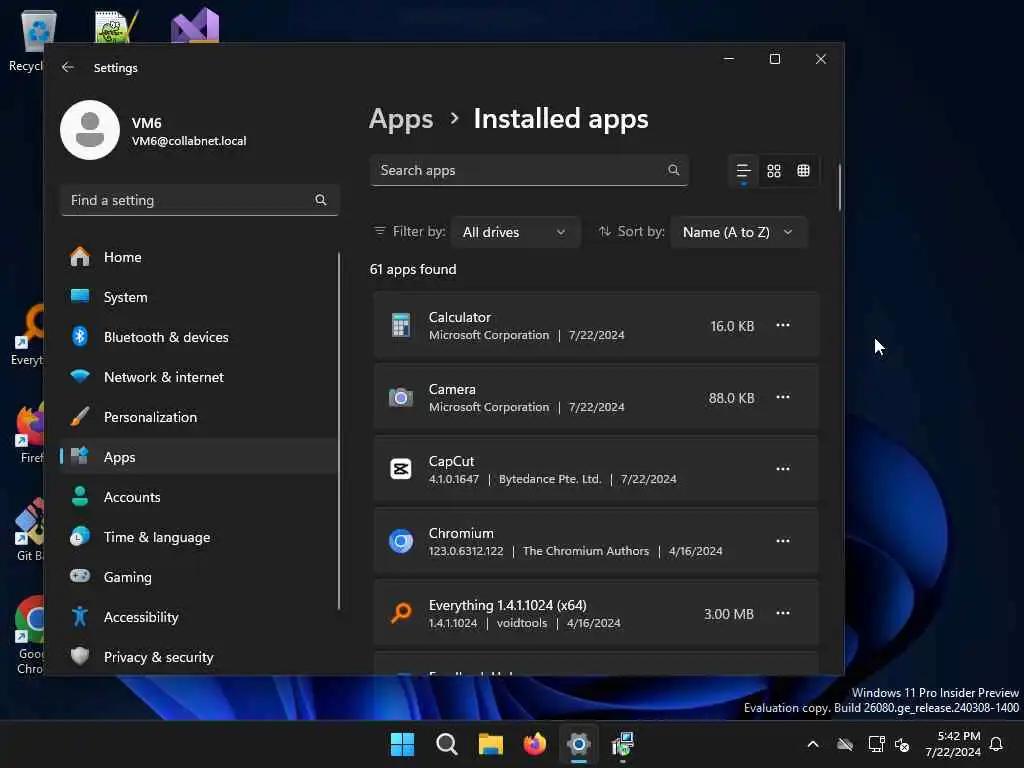Open the notification bell
This screenshot has width=1024, height=768.
click(996, 744)
